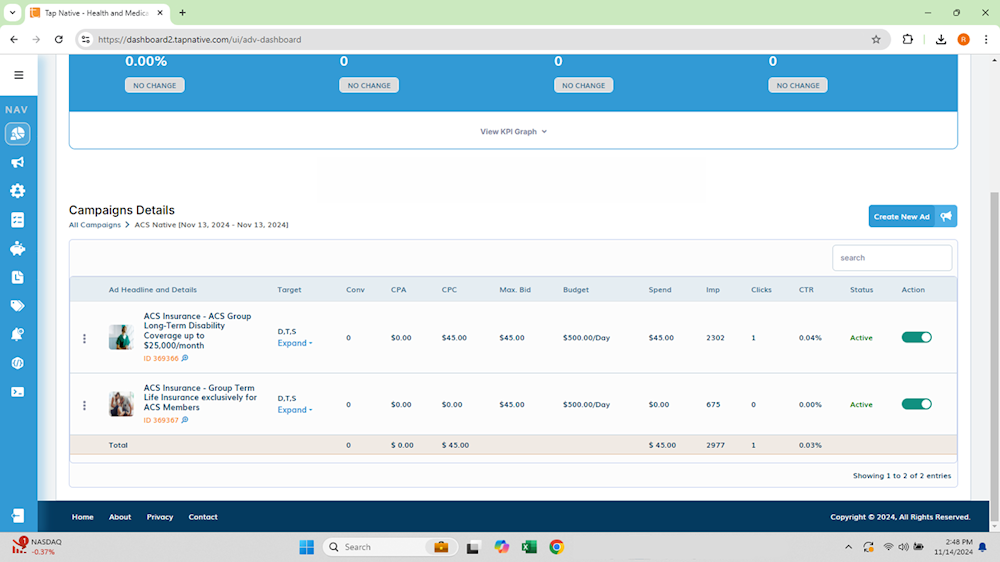Open the settings gear nav icon

pos(17,191)
